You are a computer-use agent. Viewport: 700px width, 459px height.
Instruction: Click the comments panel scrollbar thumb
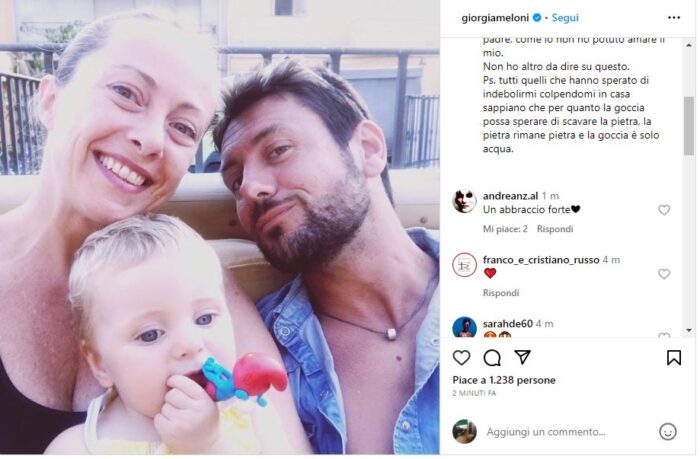tap(688, 126)
